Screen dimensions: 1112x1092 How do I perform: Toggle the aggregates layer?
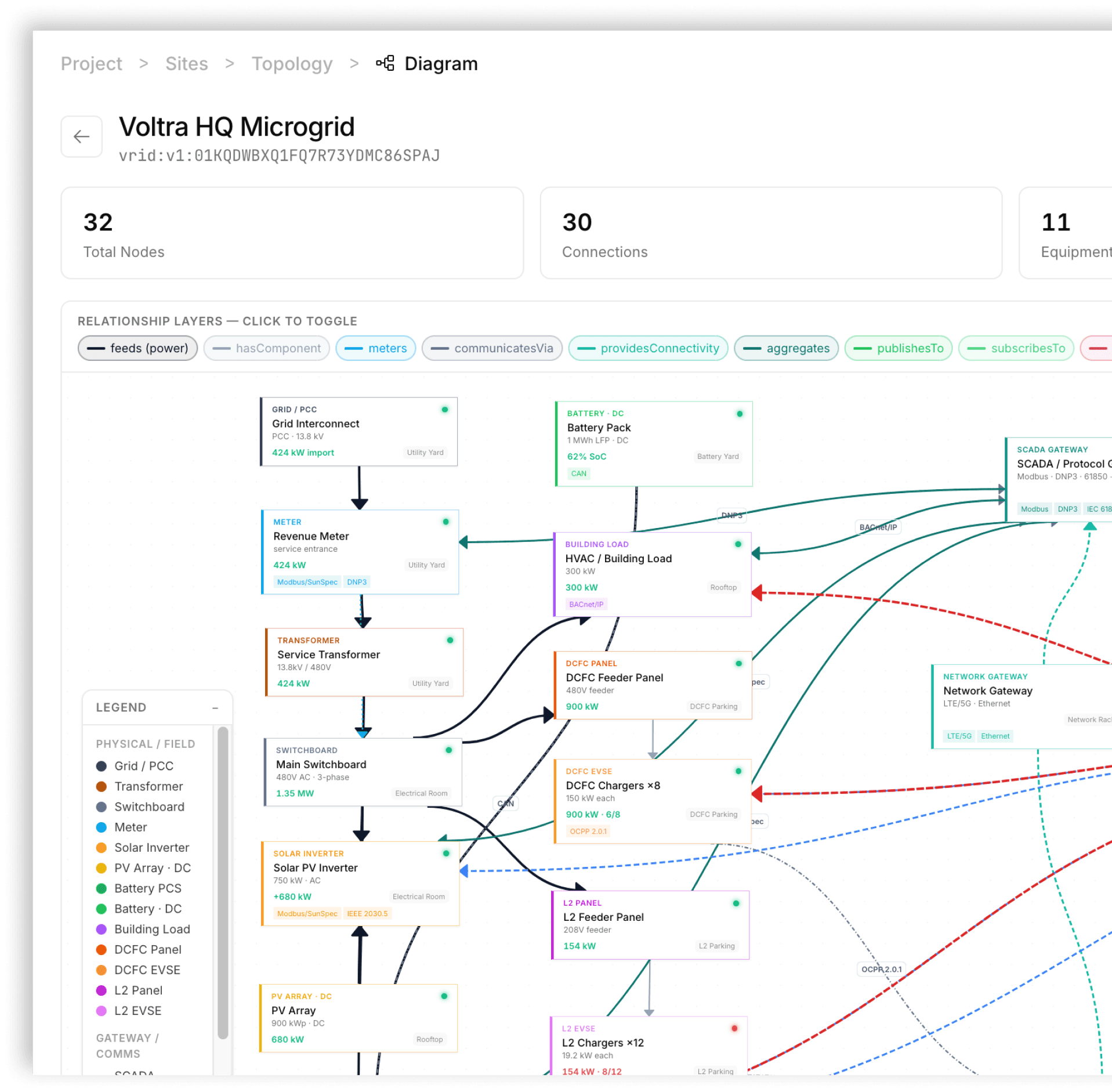click(787, 348)
